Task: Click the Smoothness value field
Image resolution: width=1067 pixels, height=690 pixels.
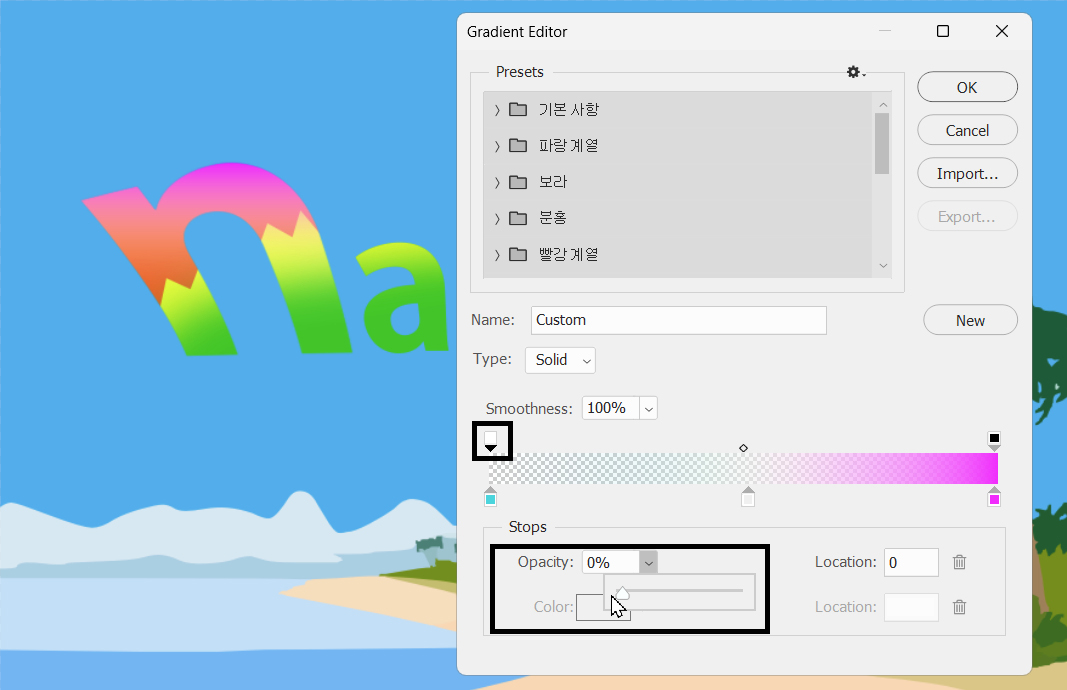Action: tap(610, 408)
